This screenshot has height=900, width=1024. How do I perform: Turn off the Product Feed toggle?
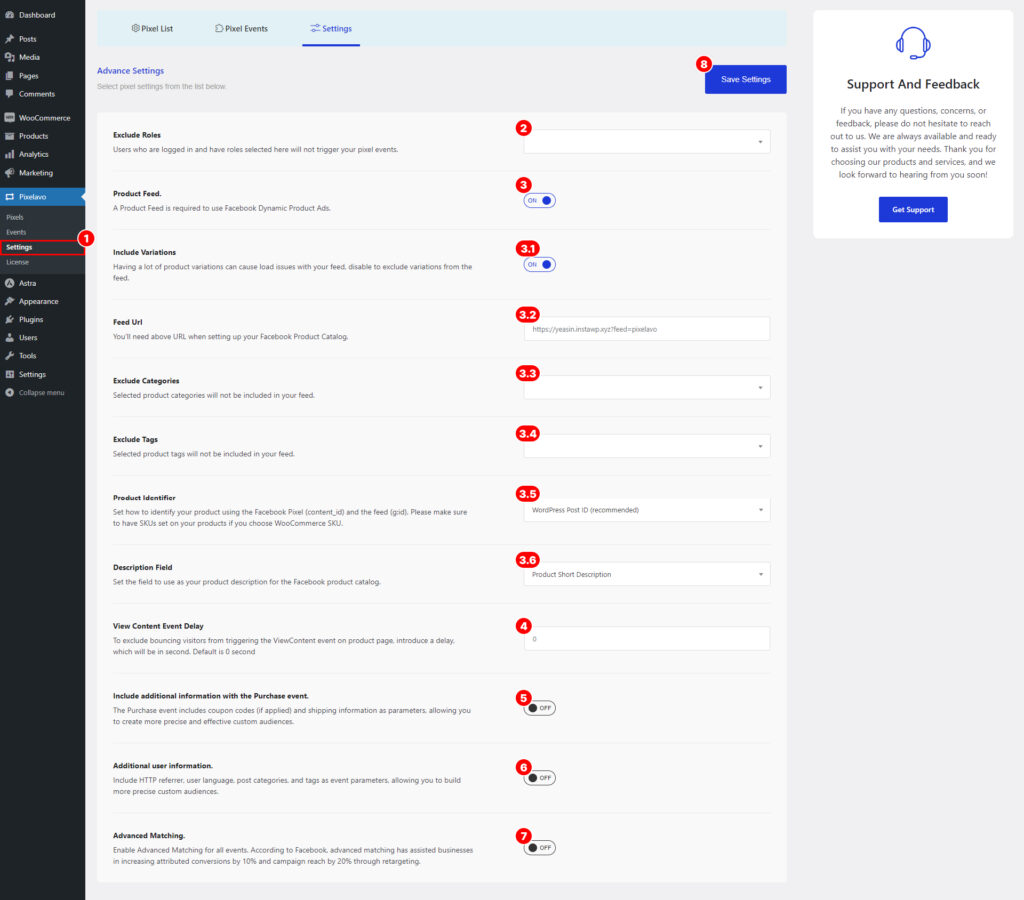point(538,200)
